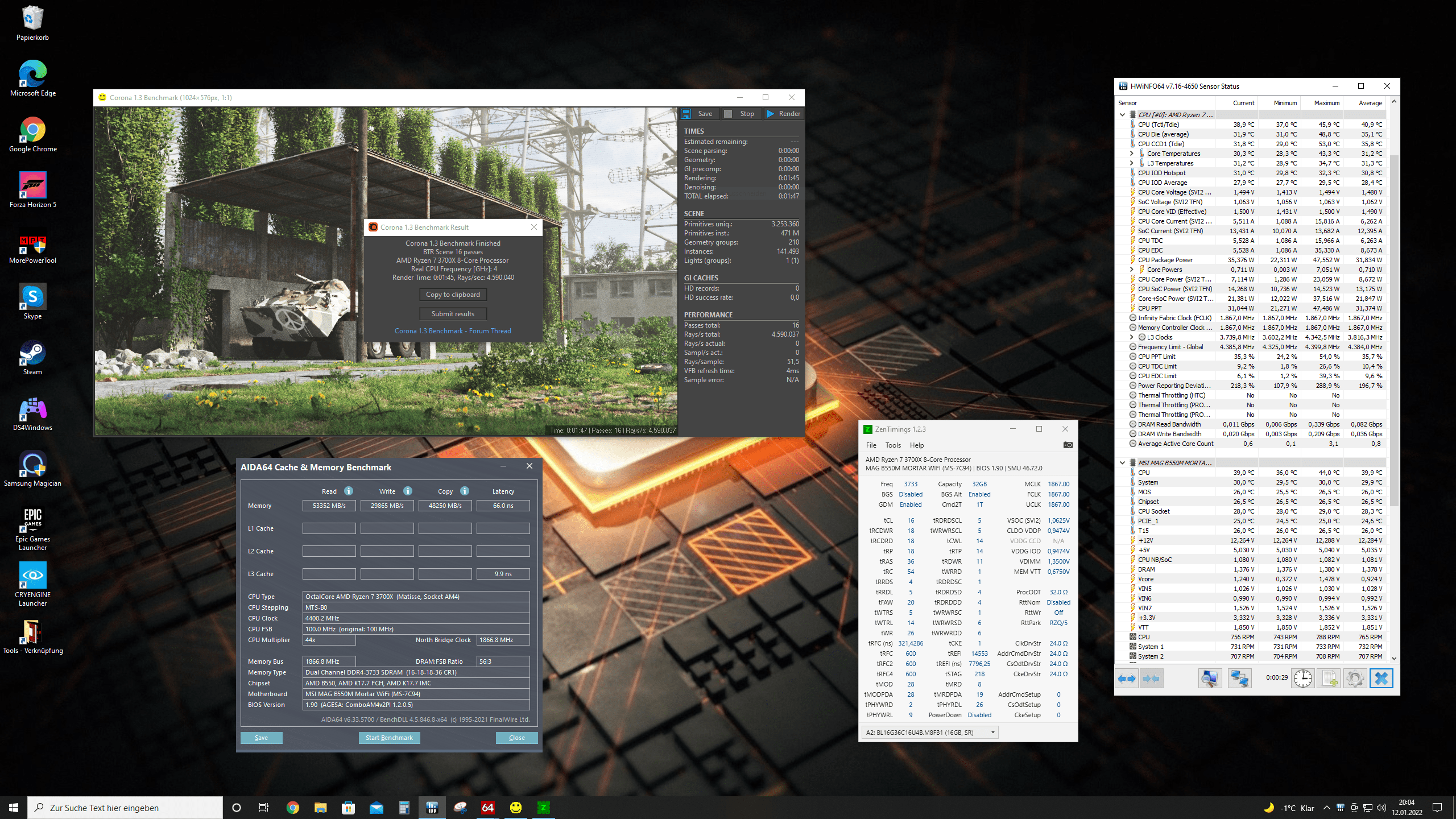Open MorePowerTool desktop icon
Image resolution: width=1456 pixels, height=819 pixels.
coord(33,249)
